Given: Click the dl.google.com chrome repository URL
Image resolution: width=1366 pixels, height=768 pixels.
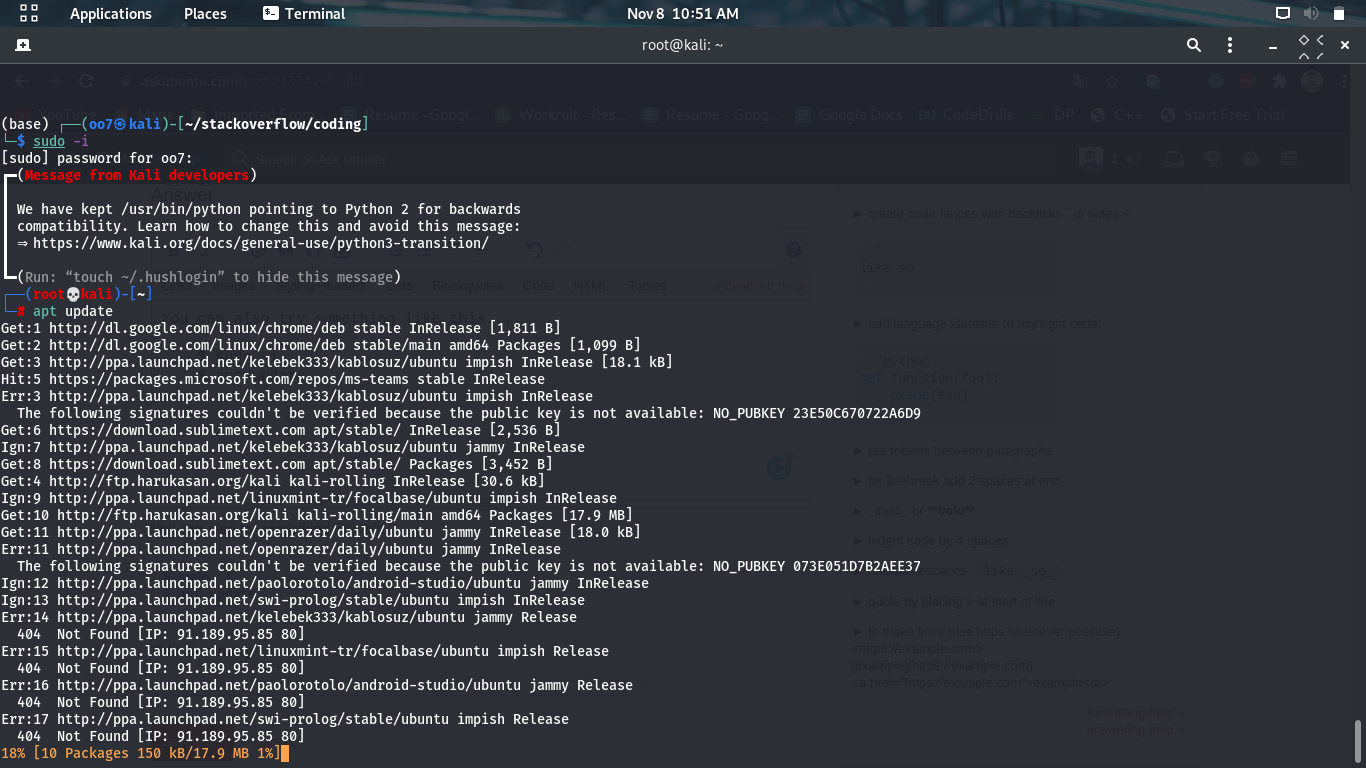Looking at the screenshot, I should (x=194, y=328).
